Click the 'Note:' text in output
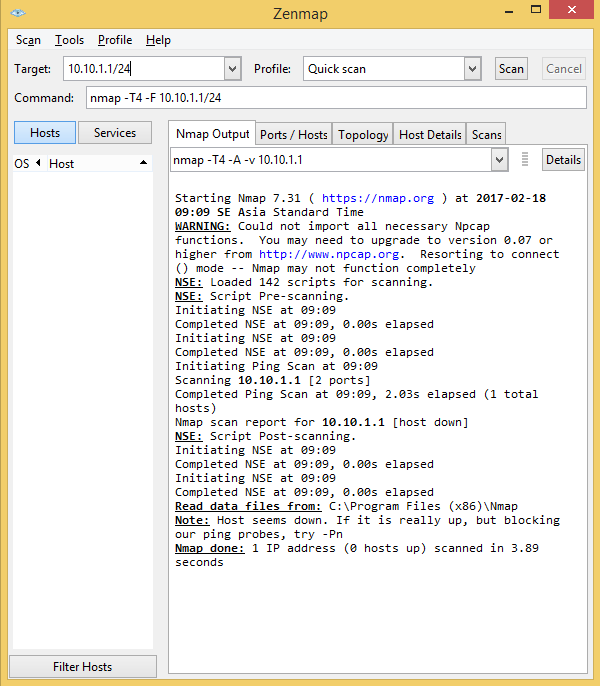This screenshot has height=686, width=600. point(192,520)
